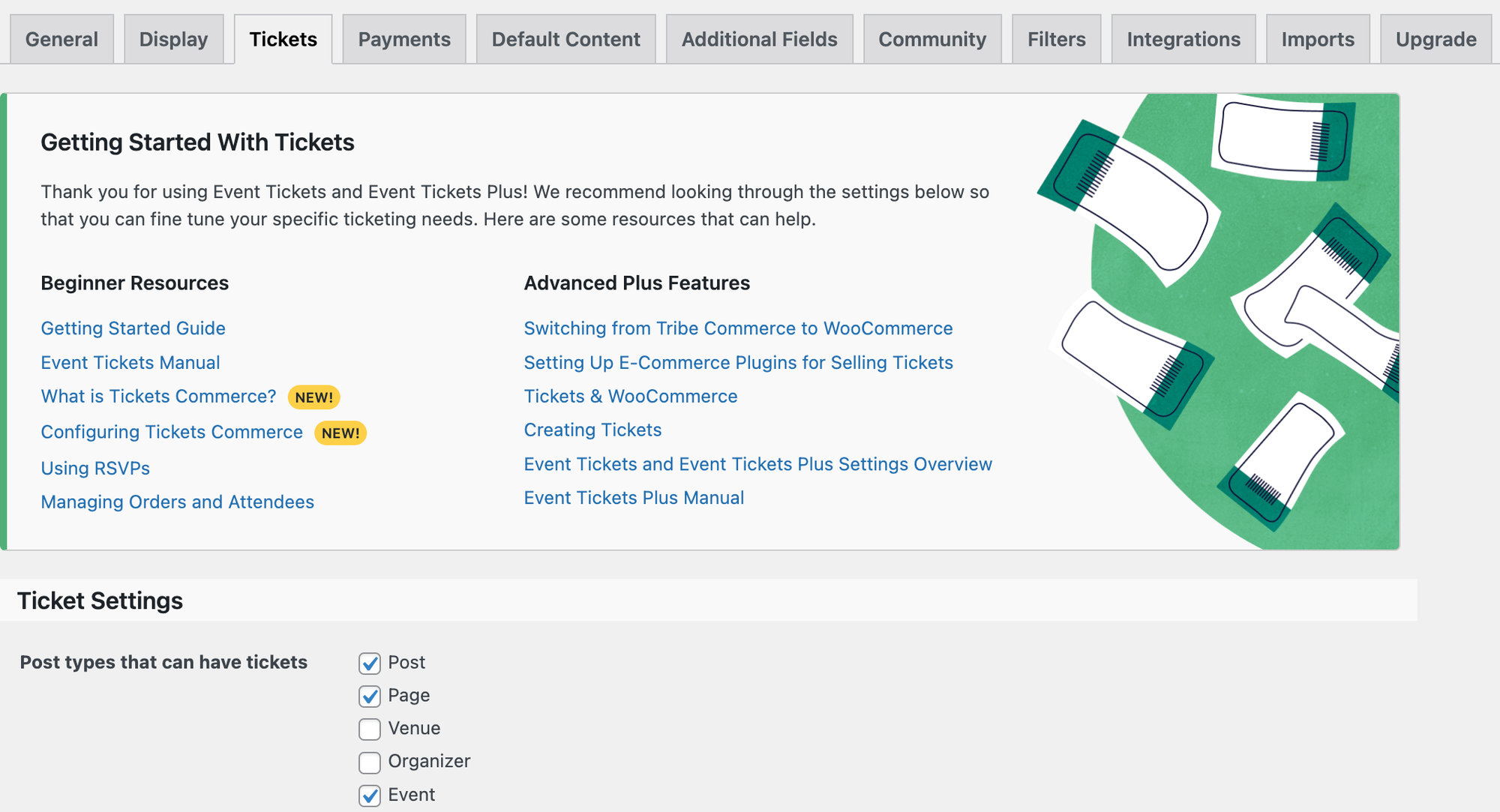Click the Tickets tab
The height and width of the screenshot is (812, 1500).
pos(283,39)
